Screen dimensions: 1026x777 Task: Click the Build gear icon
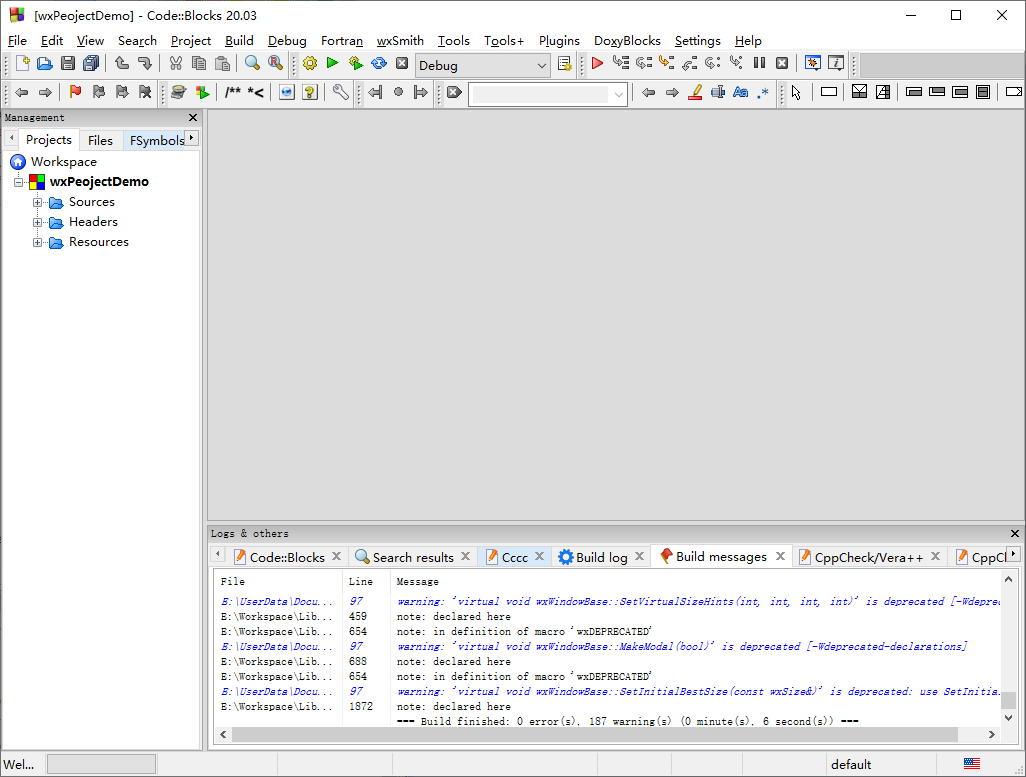pos(310,63)
